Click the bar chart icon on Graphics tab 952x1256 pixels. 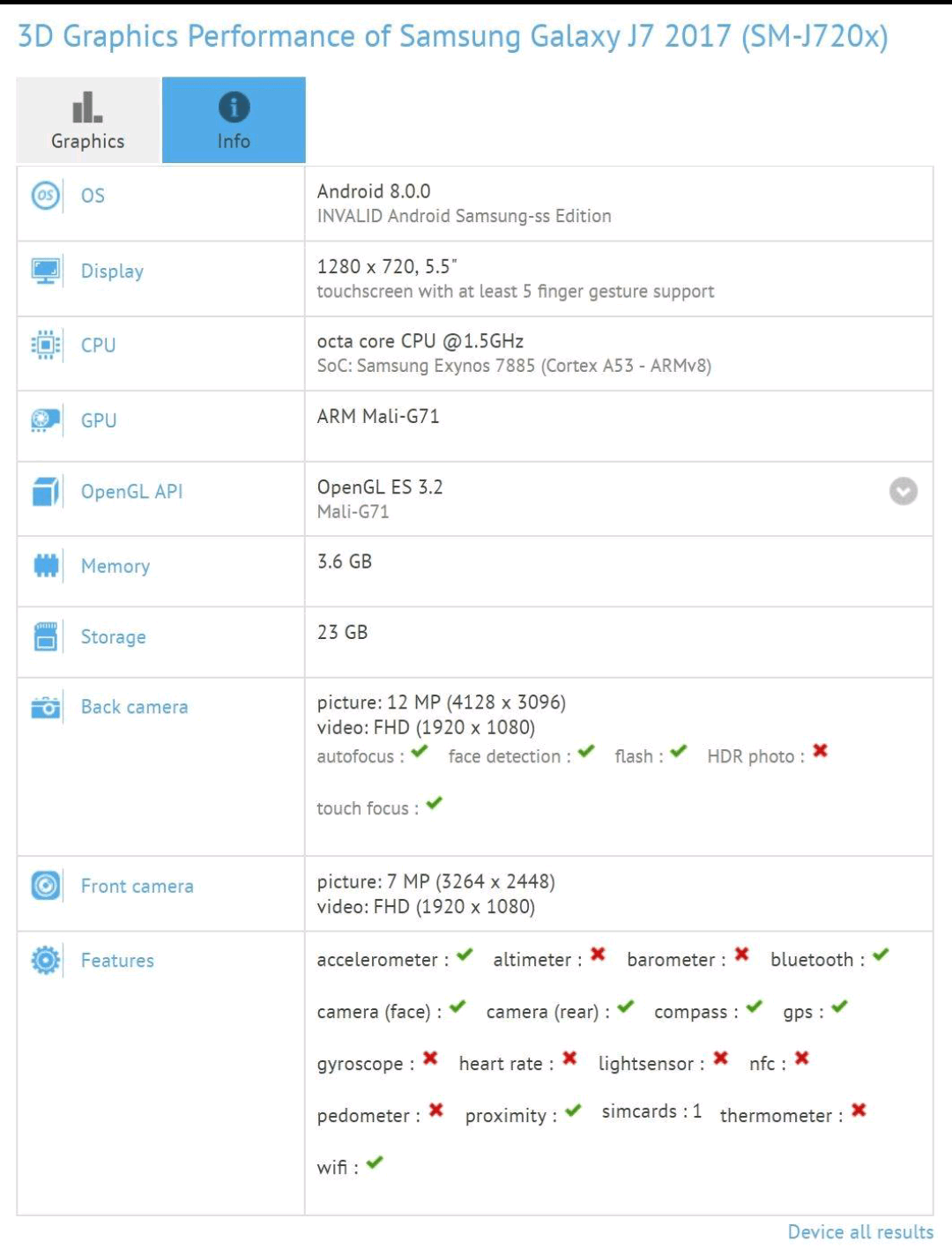click(x=87, y=107)
